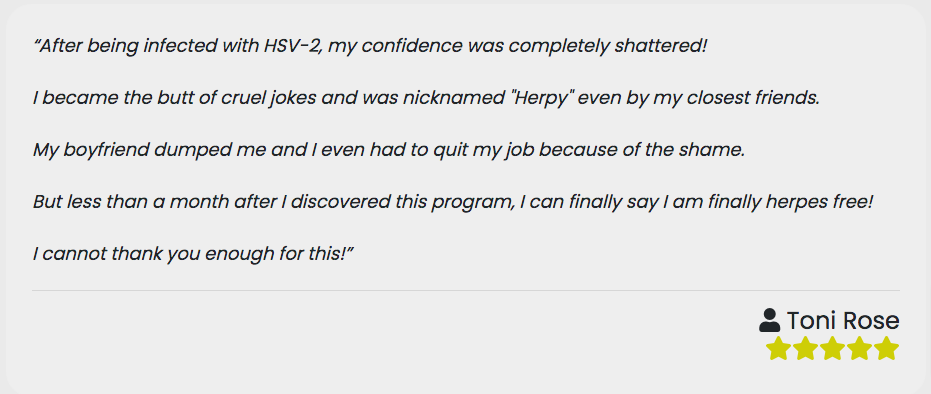Click the words "less than a month"
This screenshot has width=931, height=394.
click(121, 202)
